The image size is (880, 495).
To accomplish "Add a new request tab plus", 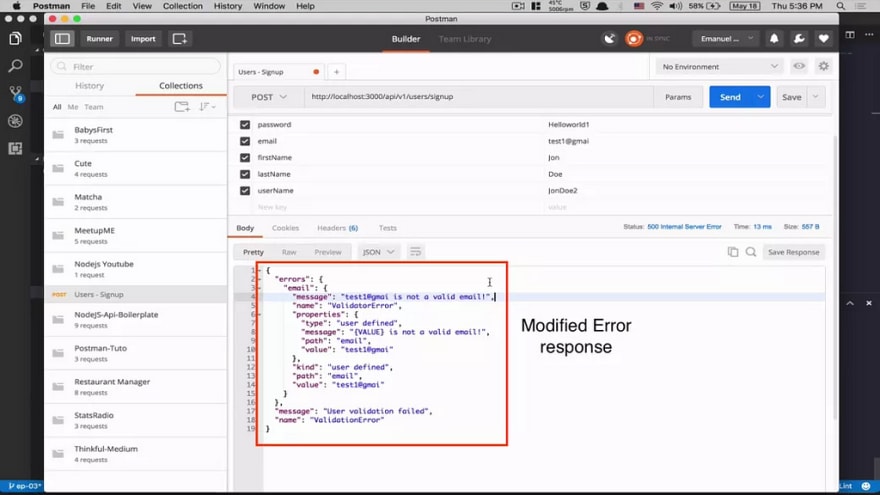I will pyautogui.click(x=336, y=72).
